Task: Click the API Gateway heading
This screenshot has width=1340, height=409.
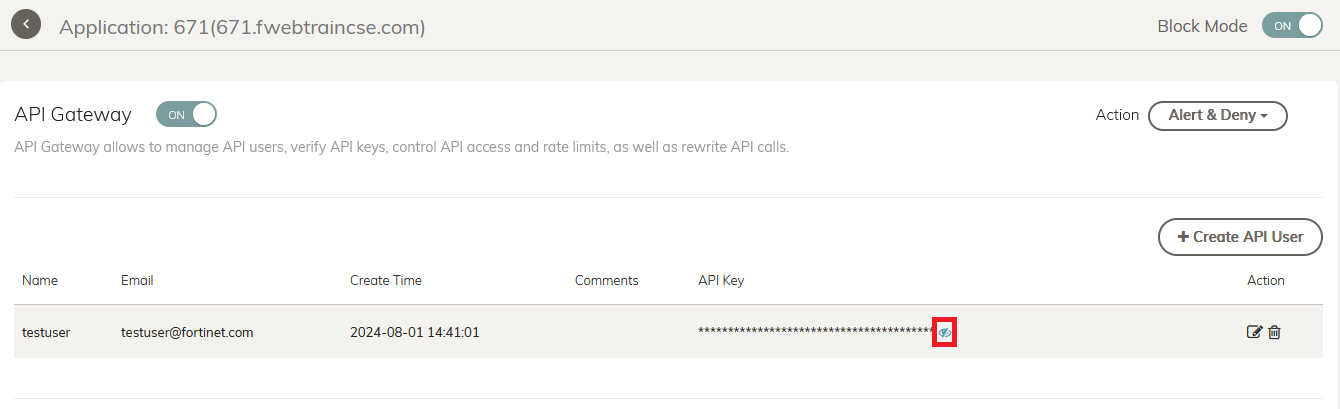Action: 73,114
